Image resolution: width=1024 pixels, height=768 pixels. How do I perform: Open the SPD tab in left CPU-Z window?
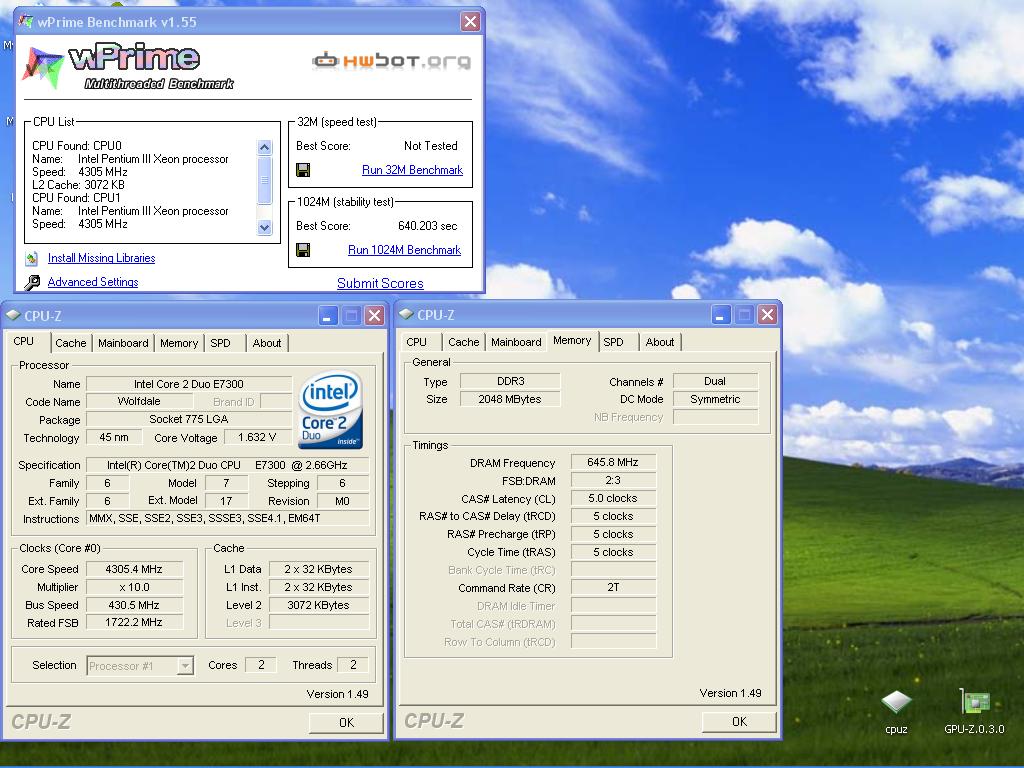click(221, 344)
